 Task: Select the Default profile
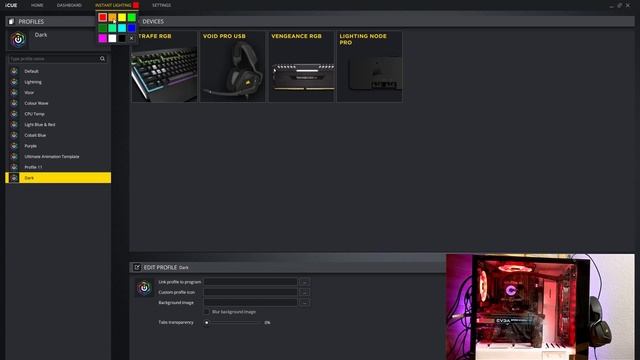click(x=58, y=71)
